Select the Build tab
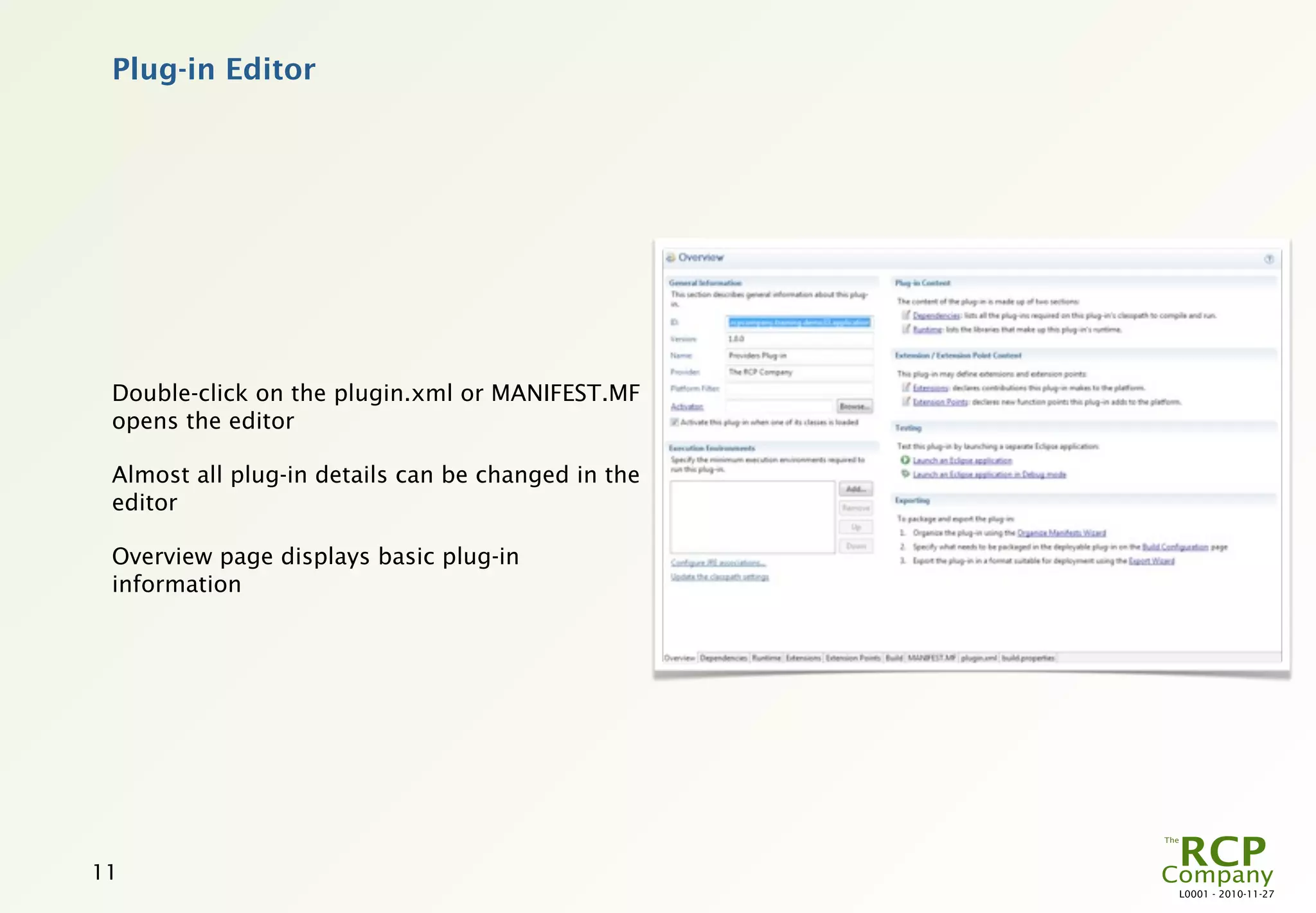 [894, 658]
